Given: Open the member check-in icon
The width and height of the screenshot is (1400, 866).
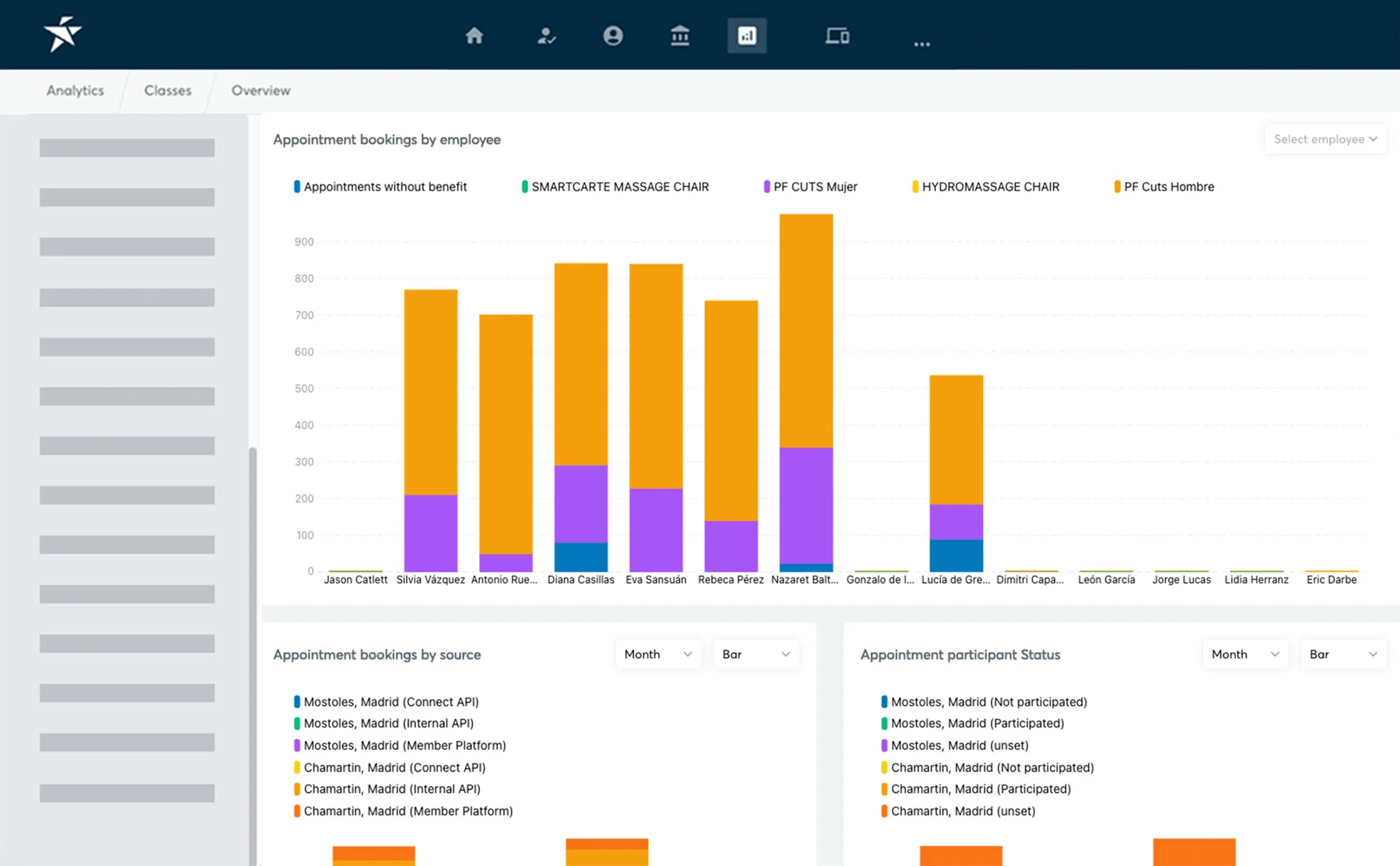Looking at the screenshot, I should tap(546, 36).
